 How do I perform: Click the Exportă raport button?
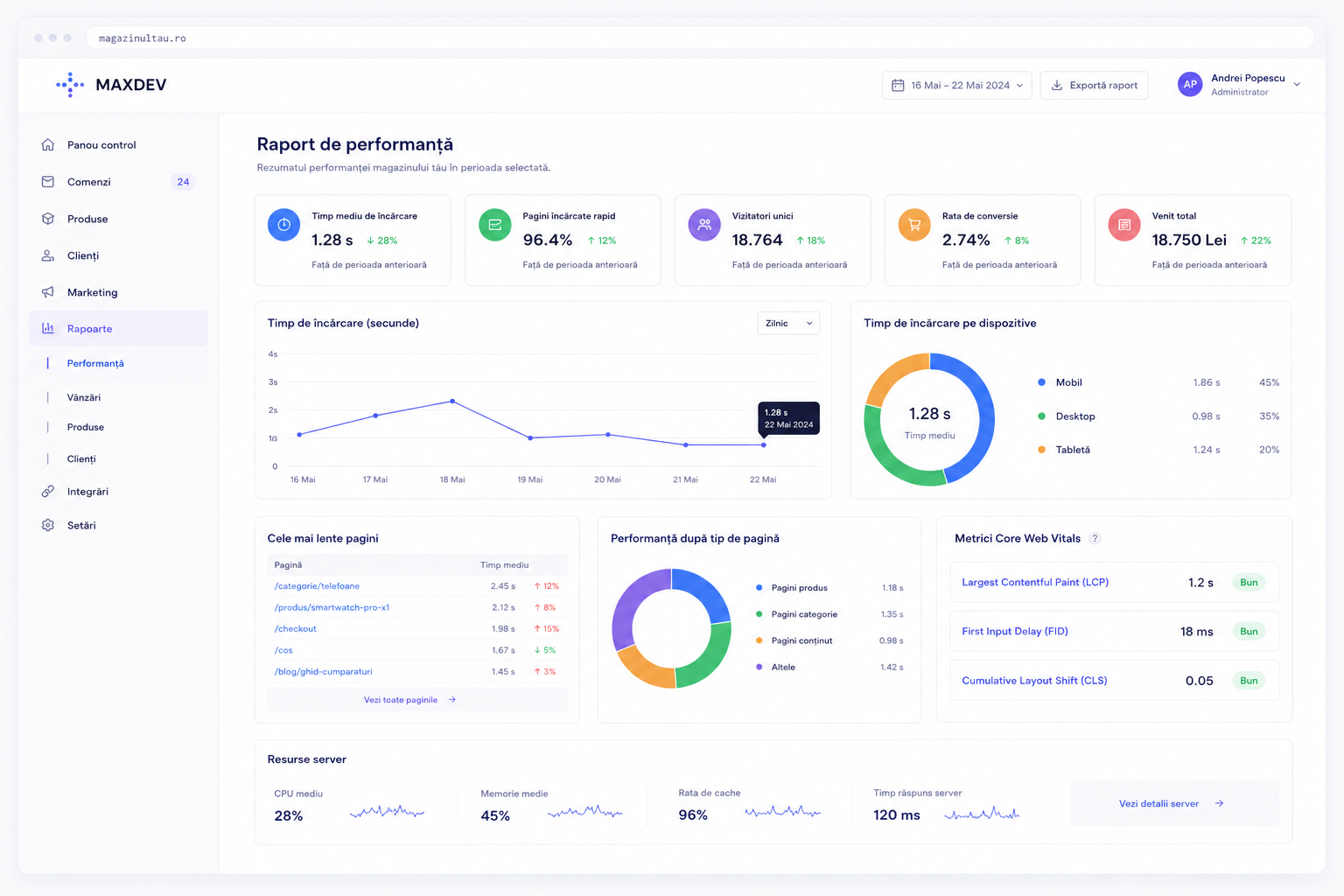click(x=1094, y=85)
